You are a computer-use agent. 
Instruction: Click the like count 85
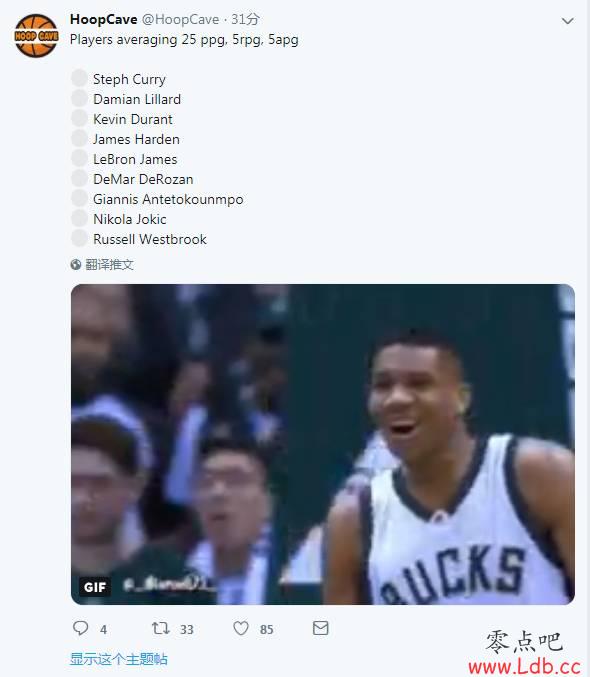pos(266,630)
